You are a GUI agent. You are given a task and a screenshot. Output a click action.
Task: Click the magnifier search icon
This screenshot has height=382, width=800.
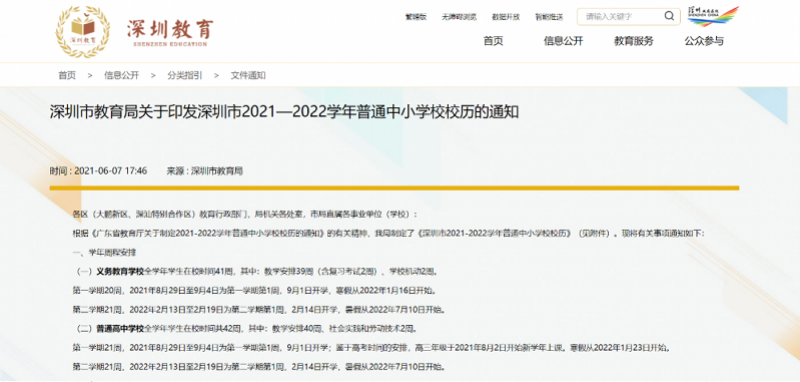(669, 16)
